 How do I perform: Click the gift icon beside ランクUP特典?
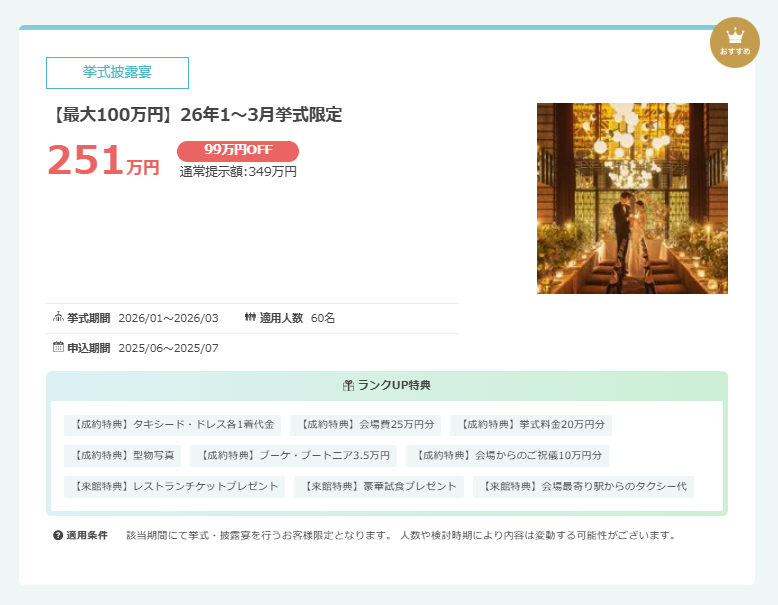(348, 385)
